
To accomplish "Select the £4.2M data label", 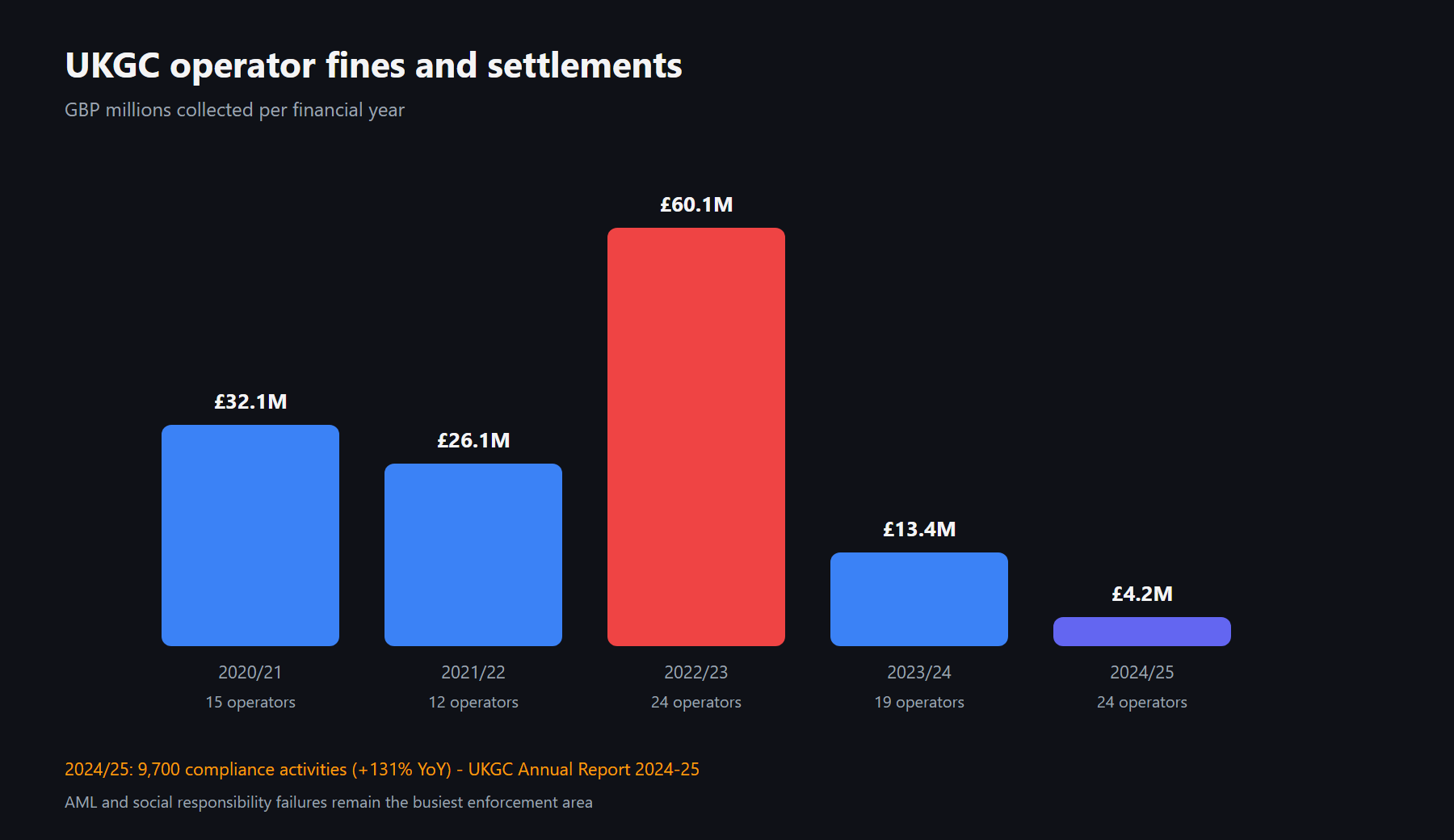I will coord(1142,594).
